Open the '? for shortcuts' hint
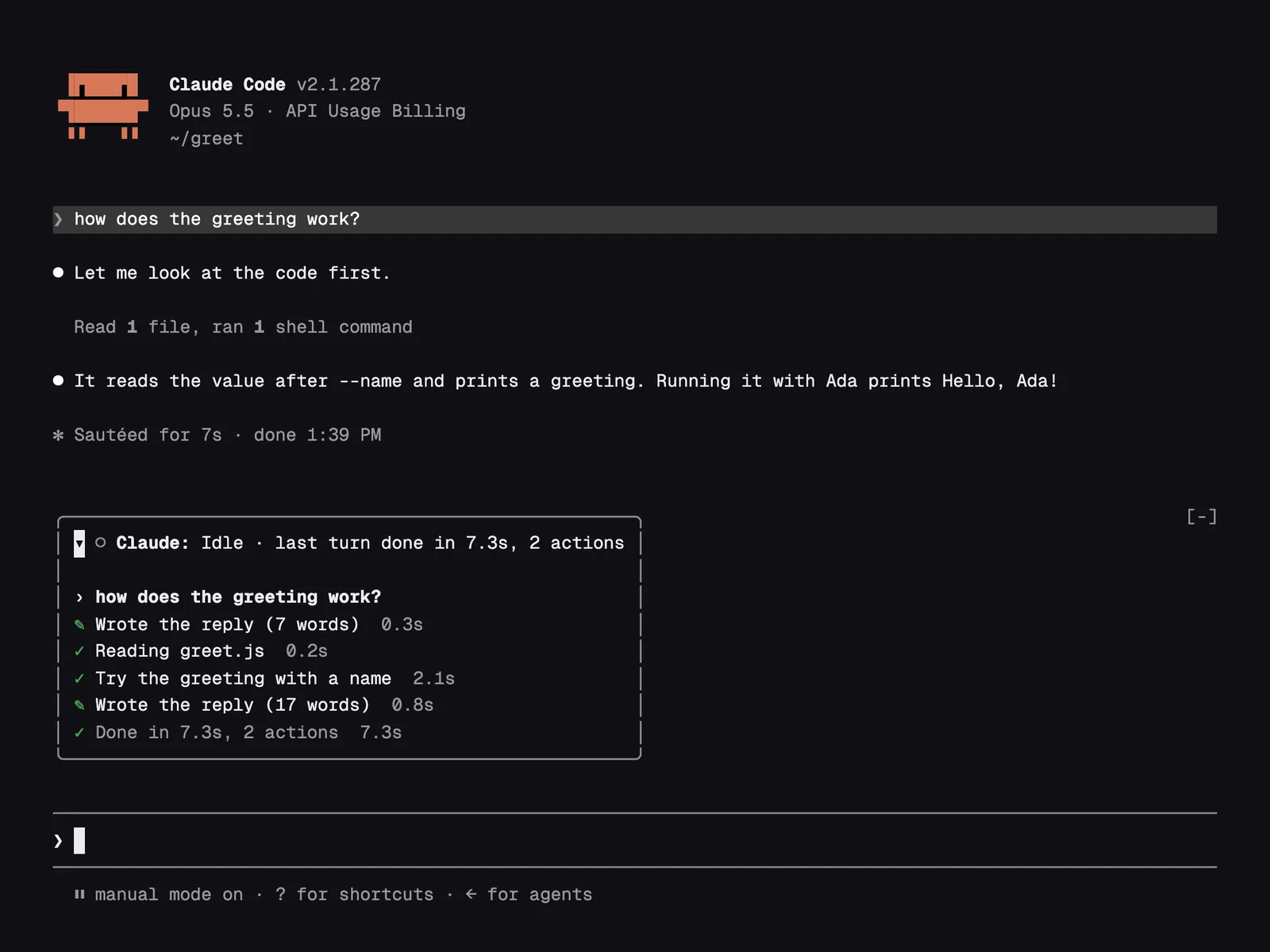 pyautogui.click(x=355, y=894)
